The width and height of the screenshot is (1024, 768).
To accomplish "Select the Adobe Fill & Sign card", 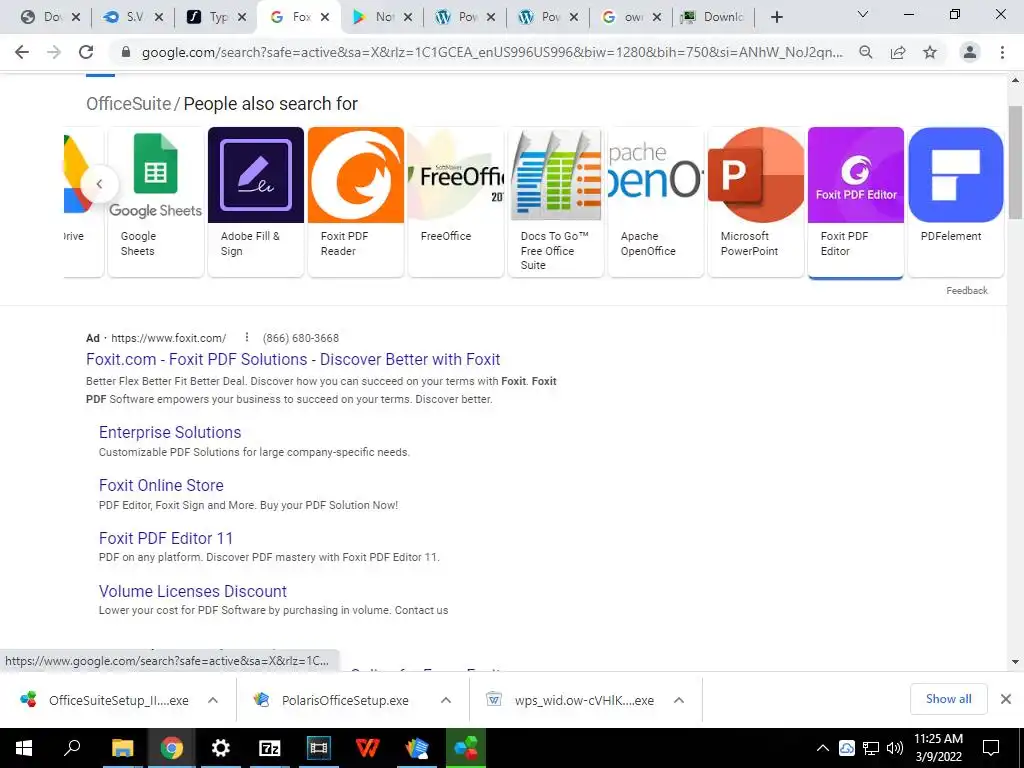I will coord(255,202).
